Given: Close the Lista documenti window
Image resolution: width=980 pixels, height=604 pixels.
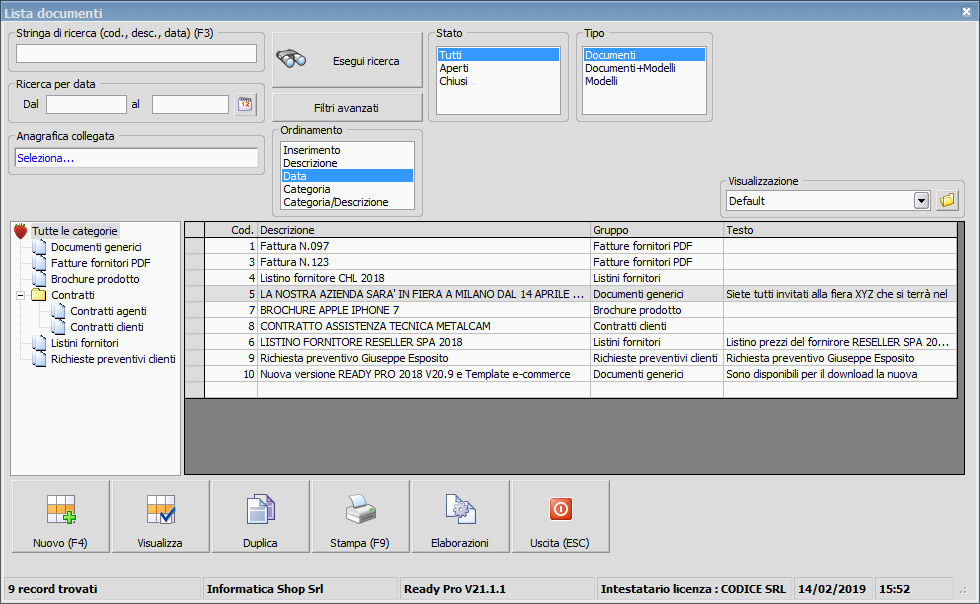Looking at the screenshot, I should [x=966, y=12].
